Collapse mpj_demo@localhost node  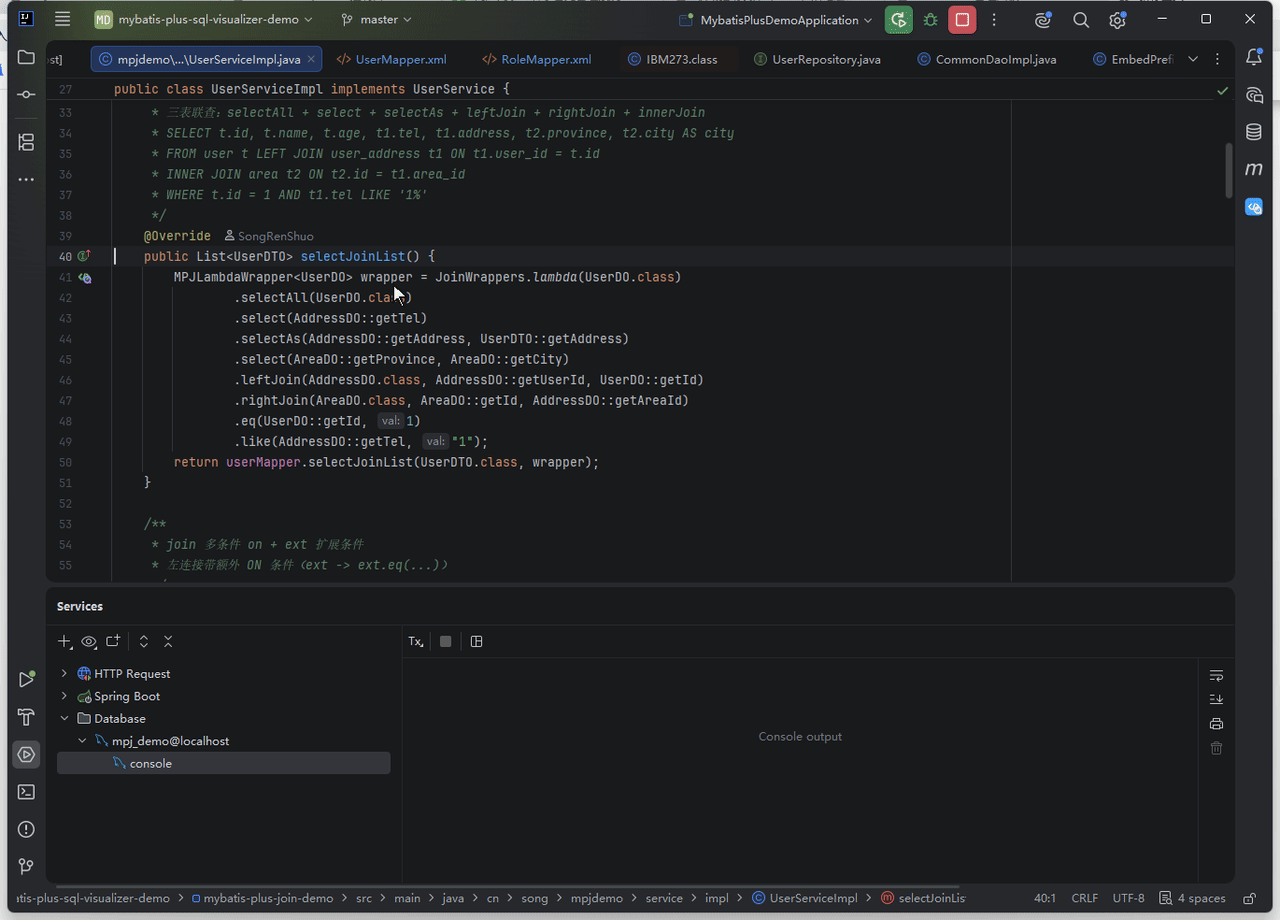point(82,741)
